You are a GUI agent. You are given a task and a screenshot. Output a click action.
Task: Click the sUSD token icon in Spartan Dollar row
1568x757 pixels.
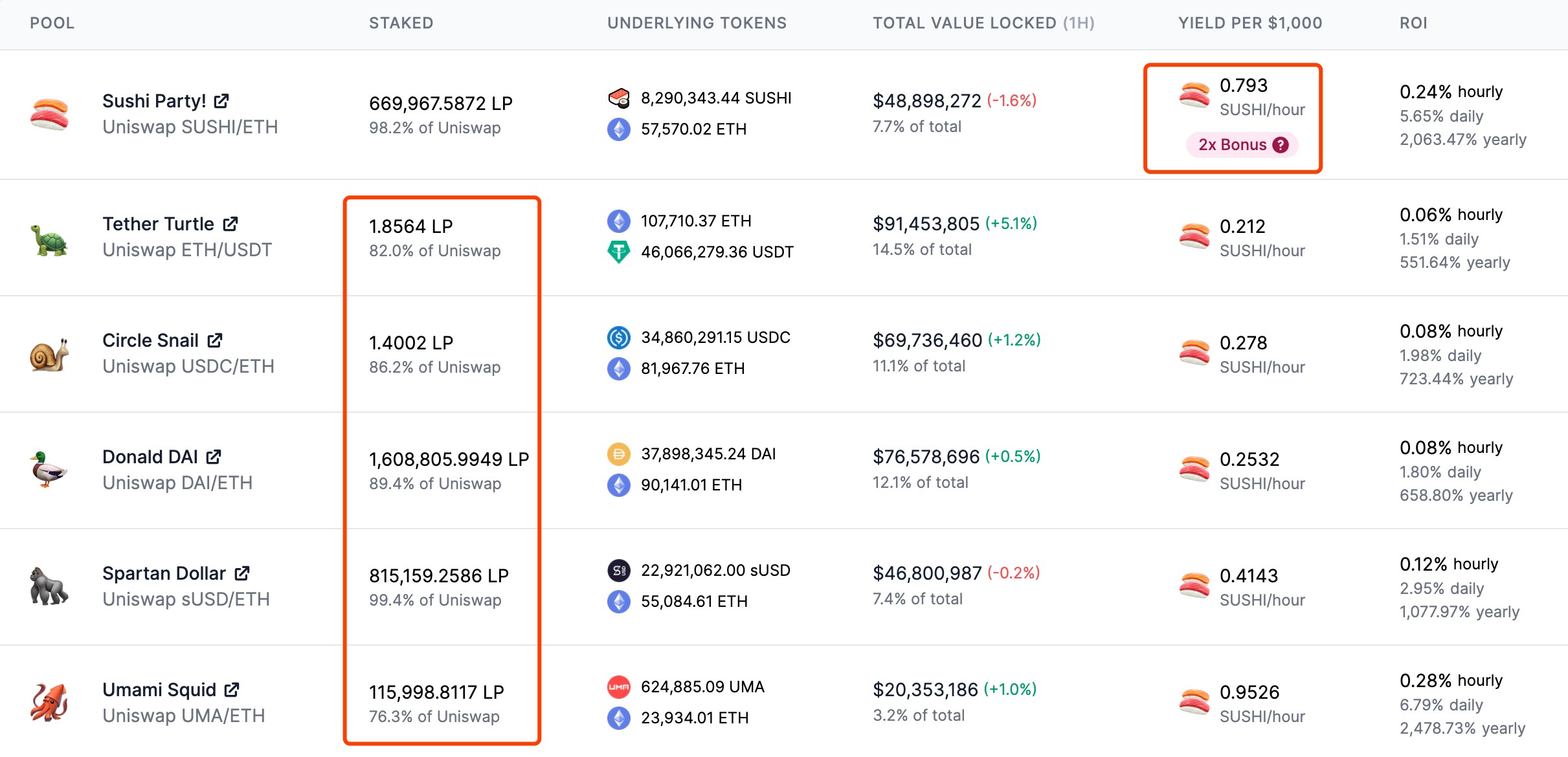tap(620, 570)
